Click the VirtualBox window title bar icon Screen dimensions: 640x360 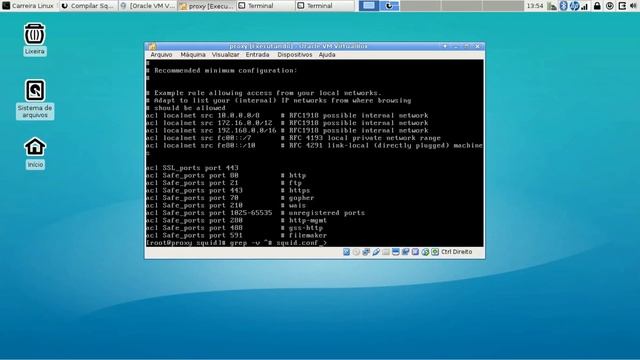(x=152, y=47)
